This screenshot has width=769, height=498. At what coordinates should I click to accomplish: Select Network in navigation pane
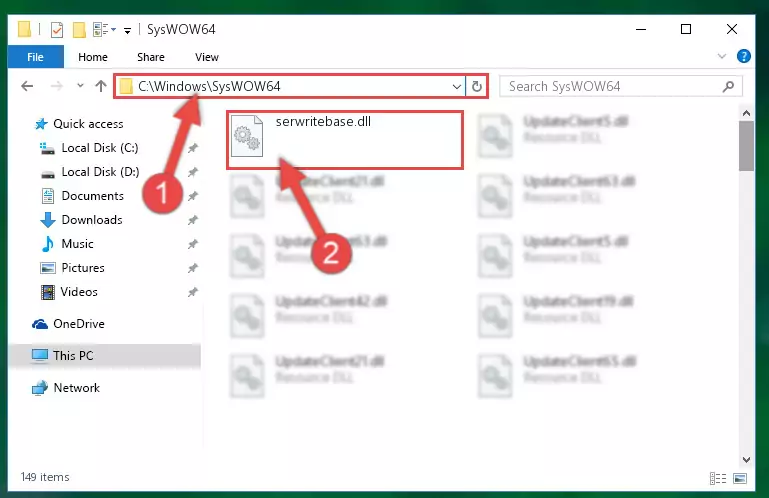tap(77, 388)
